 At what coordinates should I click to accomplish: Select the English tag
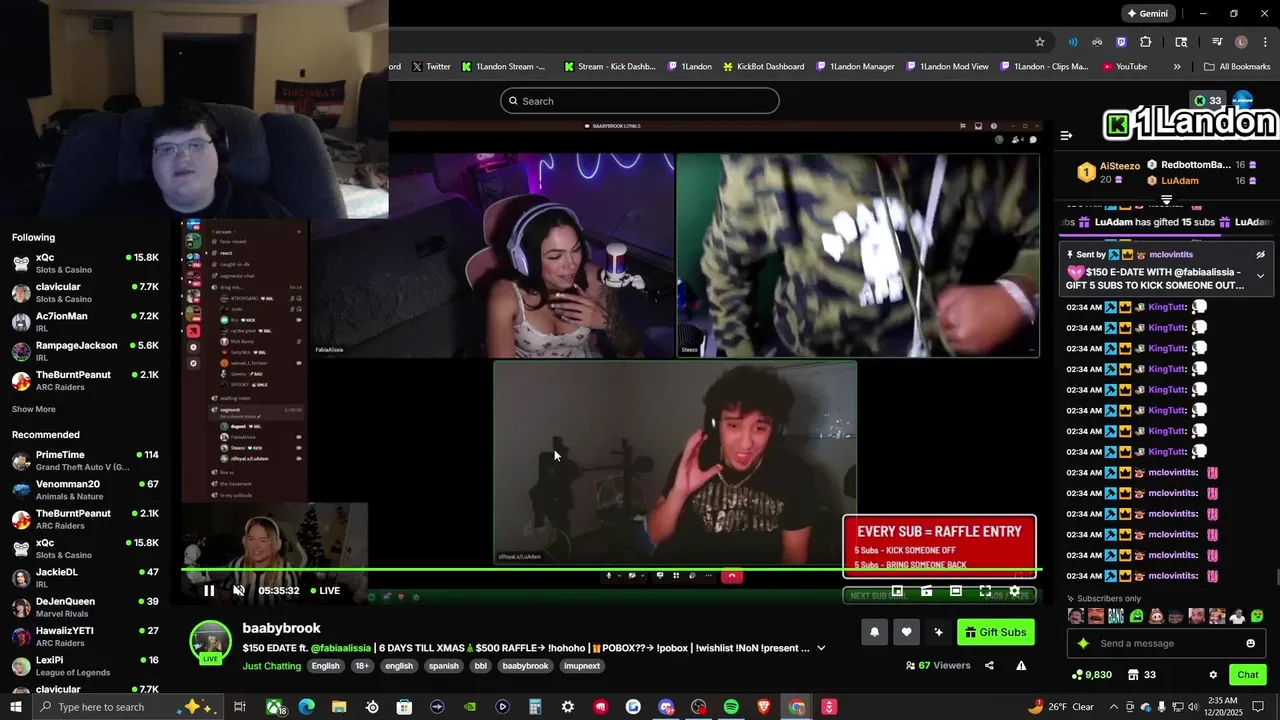click(x=325, y=666)
